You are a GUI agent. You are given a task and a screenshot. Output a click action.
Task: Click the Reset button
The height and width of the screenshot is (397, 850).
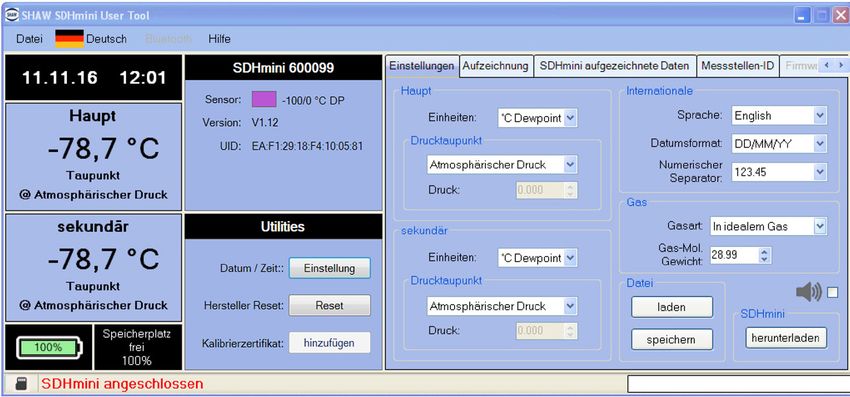click(330, 305)
